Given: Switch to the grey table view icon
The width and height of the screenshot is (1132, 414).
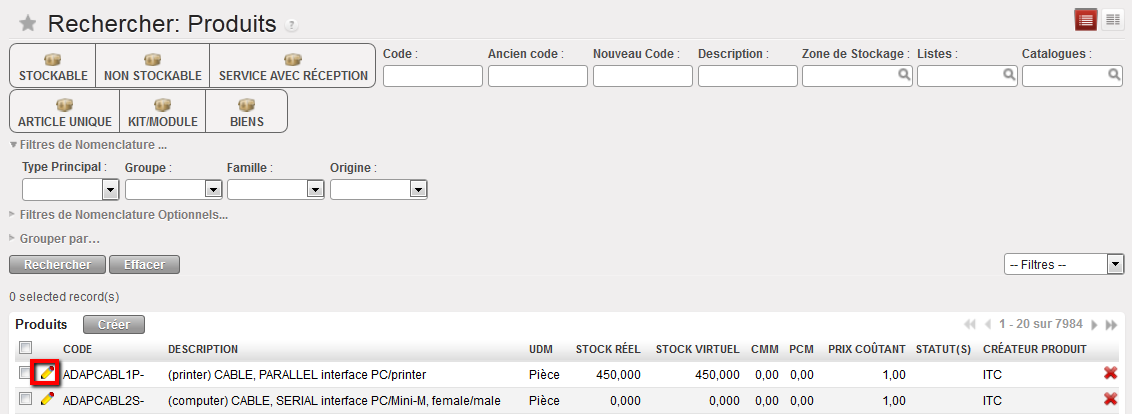Looking at the screenshot, I should tap(1111, 20).
